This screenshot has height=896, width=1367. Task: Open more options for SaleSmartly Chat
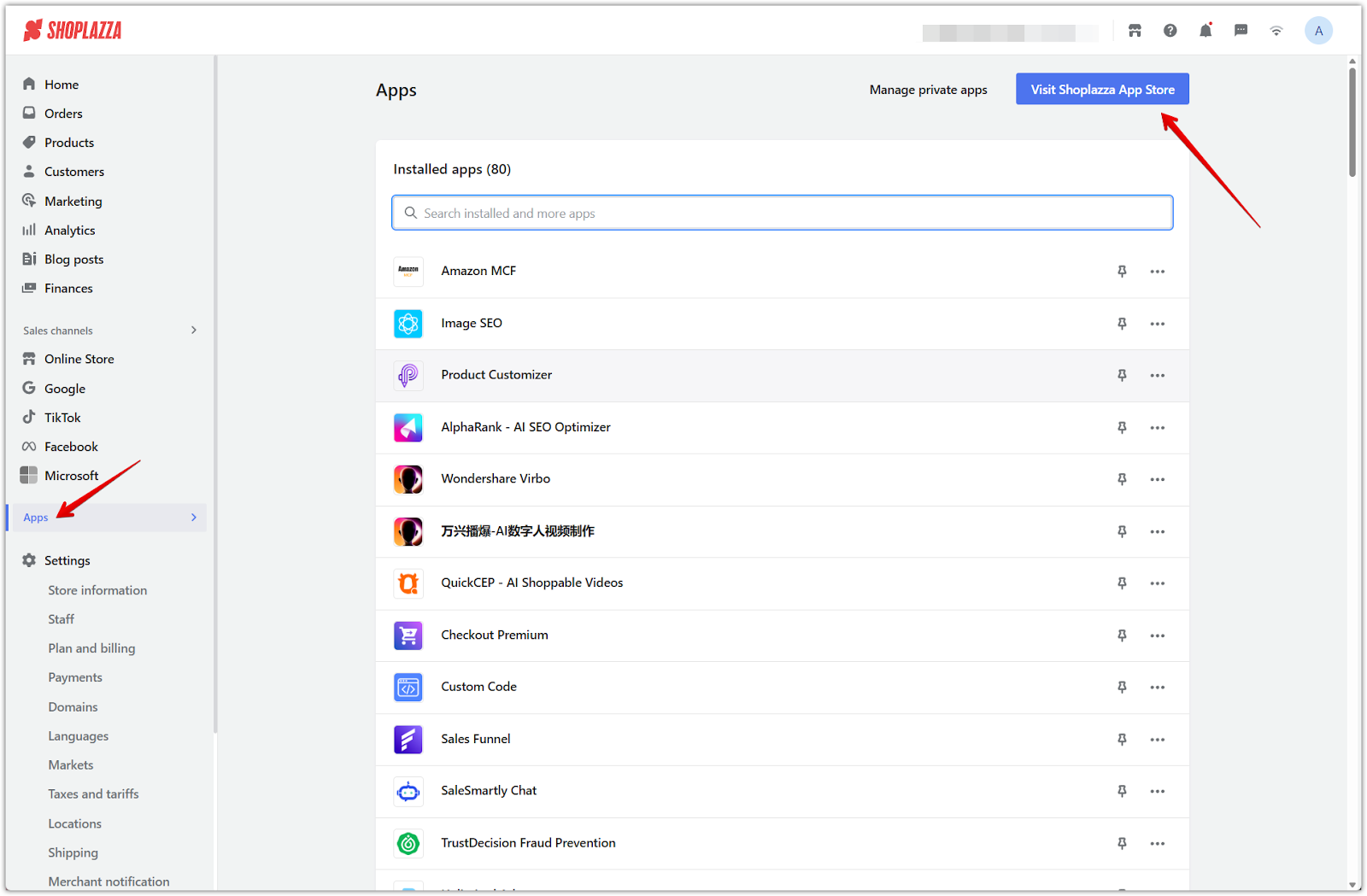[1158, 791]
